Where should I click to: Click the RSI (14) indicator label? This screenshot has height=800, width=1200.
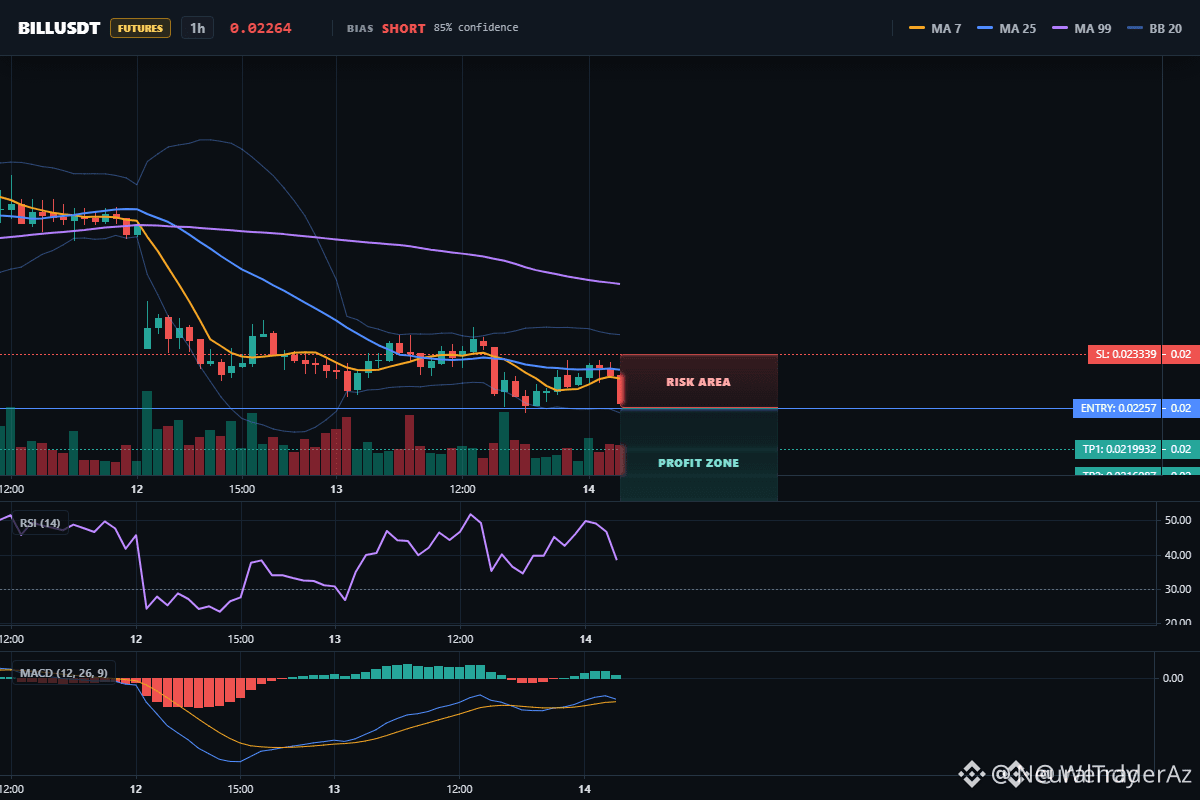40,523
